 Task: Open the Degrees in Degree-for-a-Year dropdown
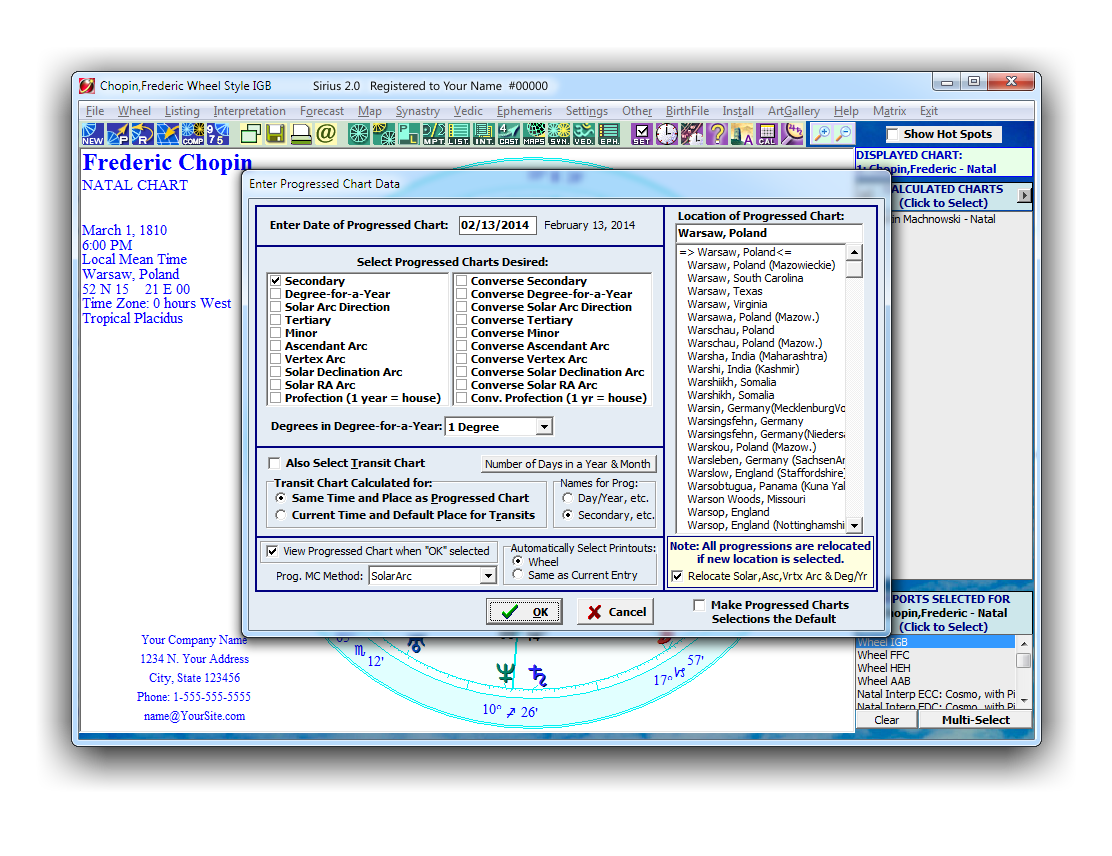tap(544, 427)
